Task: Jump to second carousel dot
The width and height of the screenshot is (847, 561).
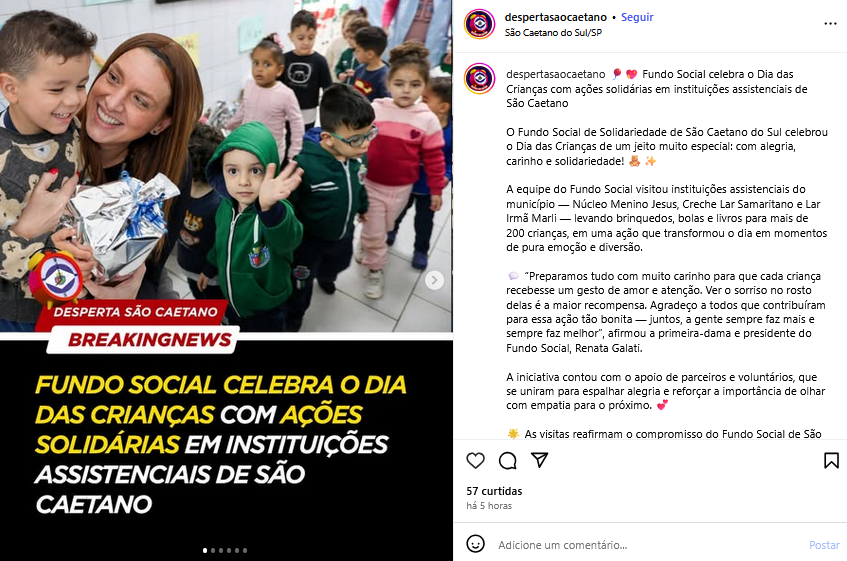Action: tap(213, 551)
